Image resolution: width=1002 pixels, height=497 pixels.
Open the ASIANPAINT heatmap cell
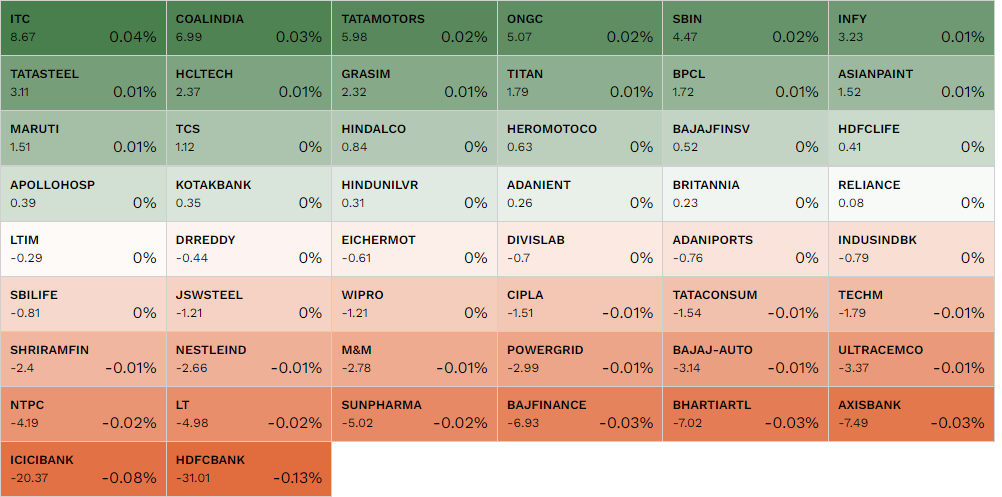tap(911, 83)
